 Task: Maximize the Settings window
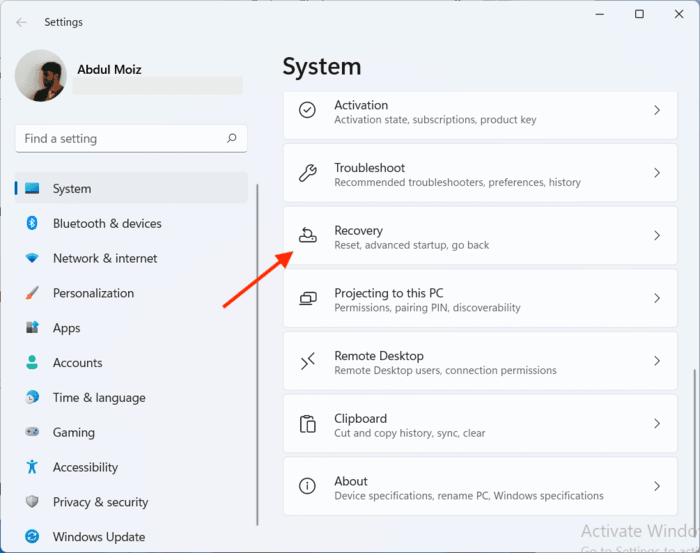click(x=639, y=14)
